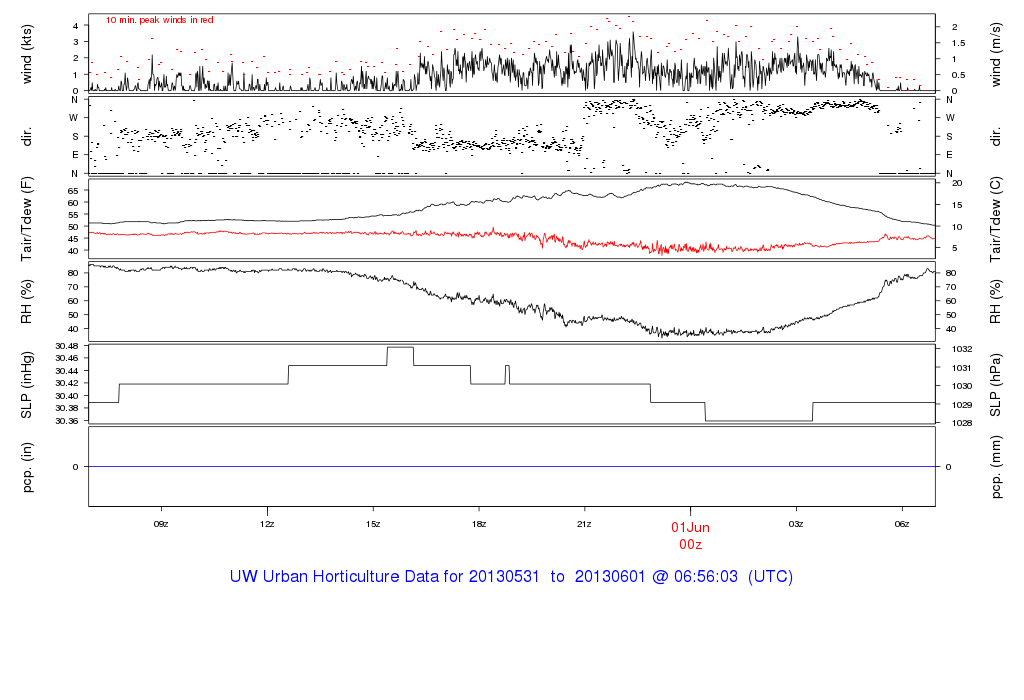Click the '30.36' pressure tick value

pos(67,421)
